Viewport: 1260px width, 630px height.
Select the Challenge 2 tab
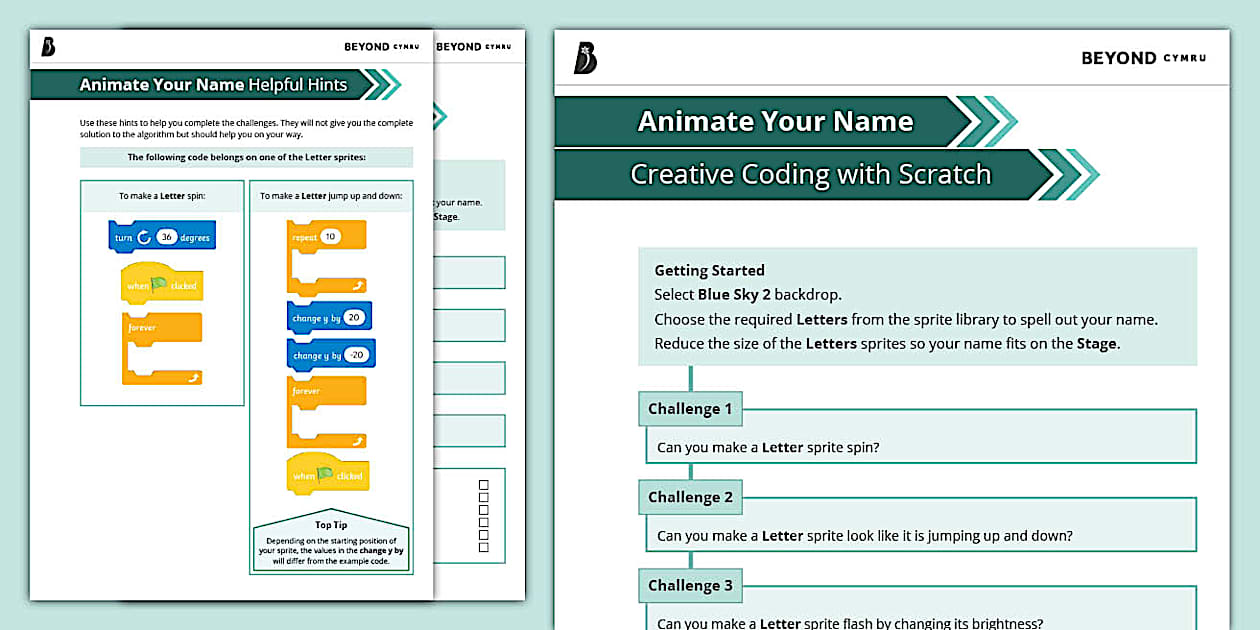click(x=690, y=496)
